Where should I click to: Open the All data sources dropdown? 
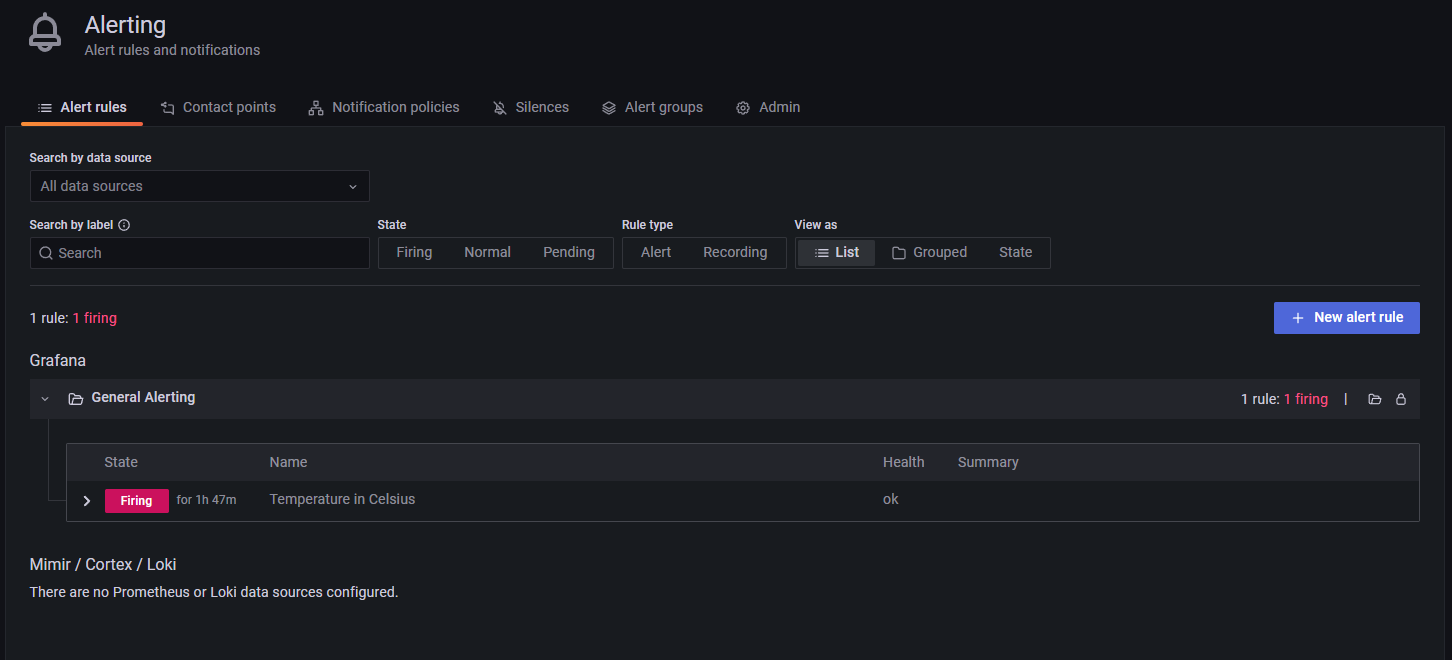200,186
